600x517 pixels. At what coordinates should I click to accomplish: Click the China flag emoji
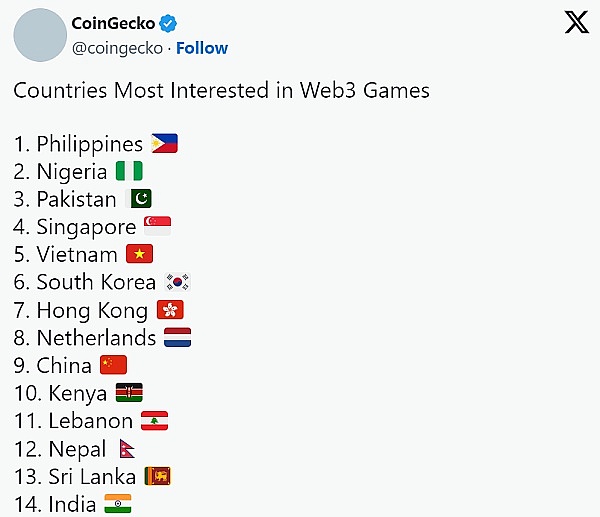(x=113, y=365)
